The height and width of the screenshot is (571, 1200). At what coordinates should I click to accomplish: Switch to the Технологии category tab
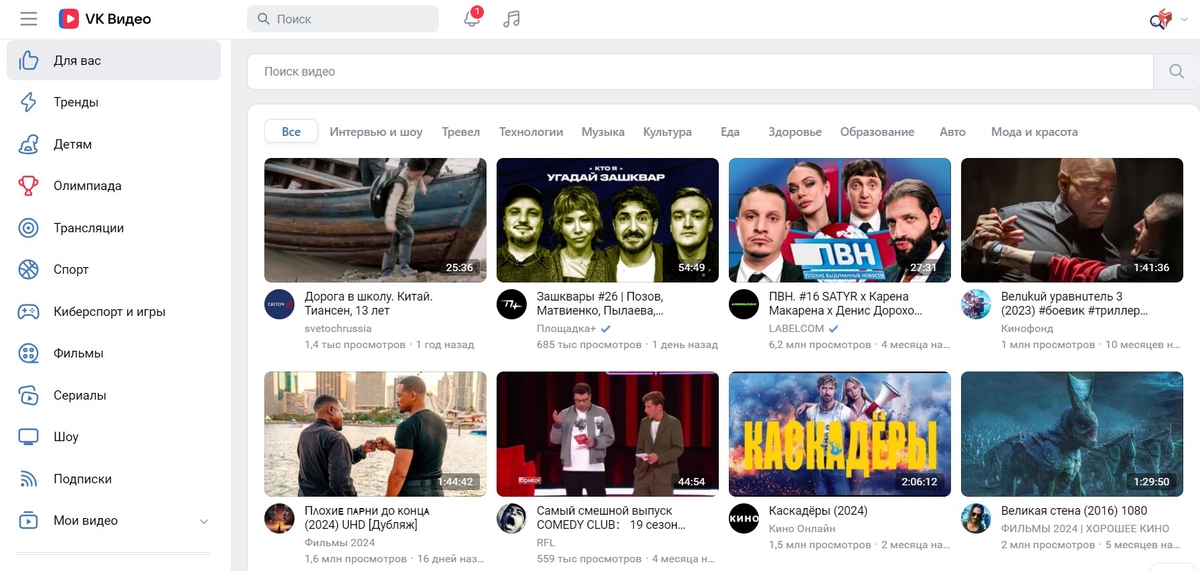(x=531, y=132)
